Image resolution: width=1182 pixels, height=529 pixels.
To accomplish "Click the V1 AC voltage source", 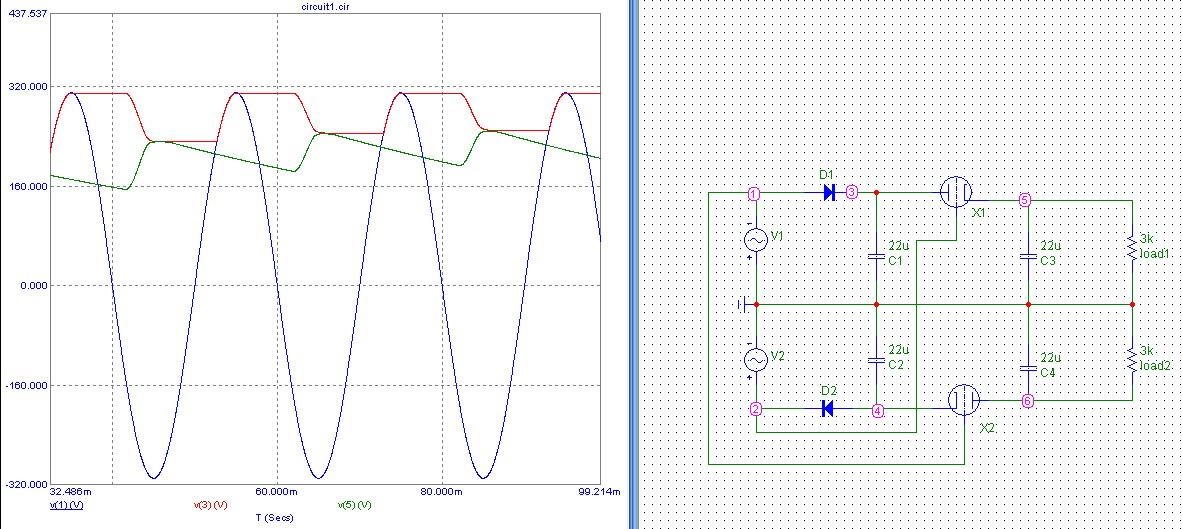I will point(755,240).
